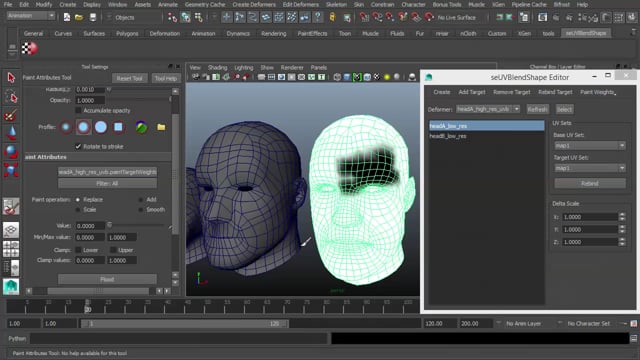
Task: Pick the last used image brush profile
Action: (141, 127)
